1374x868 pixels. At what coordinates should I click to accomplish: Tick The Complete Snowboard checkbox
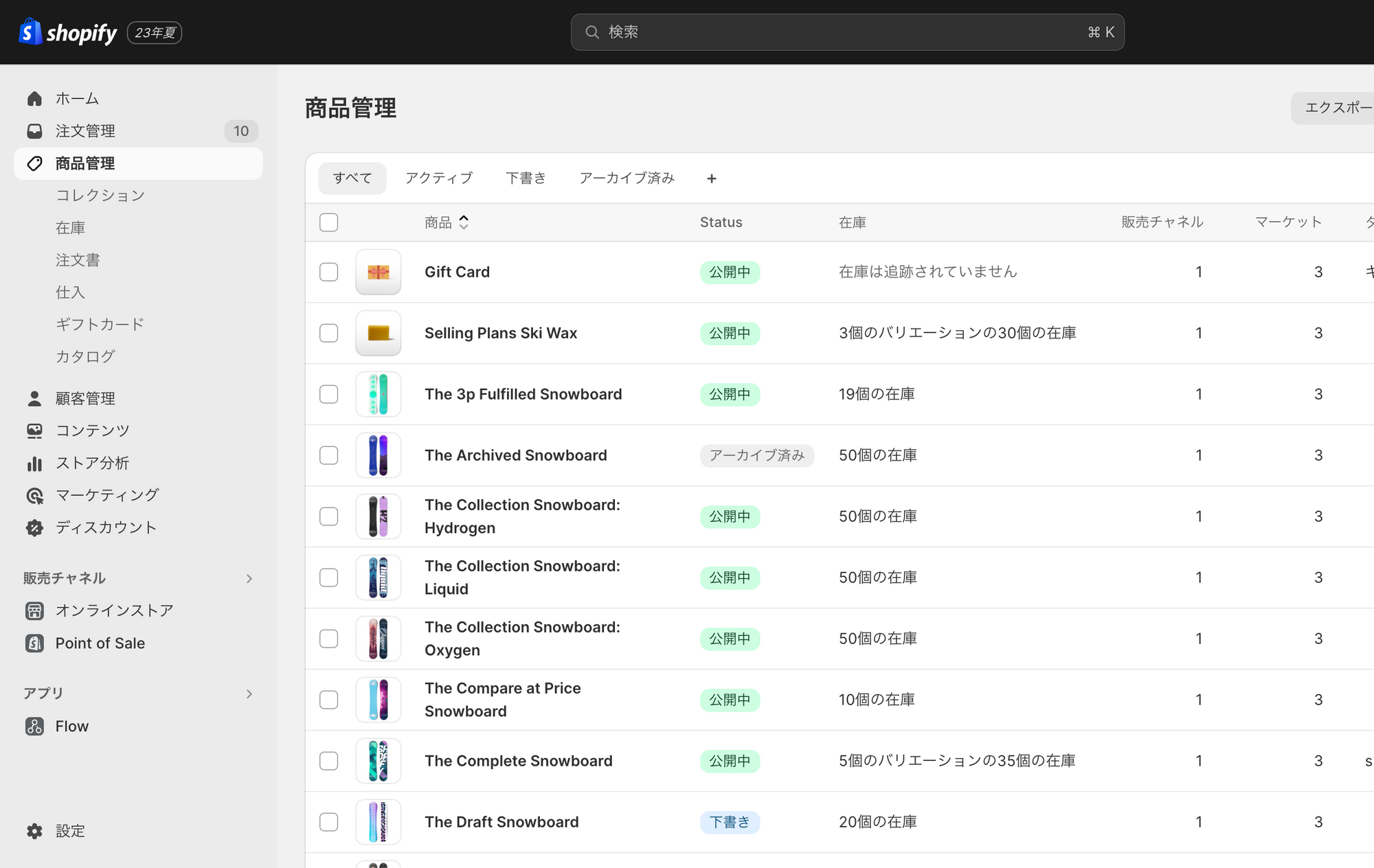[x=329, y=761]
